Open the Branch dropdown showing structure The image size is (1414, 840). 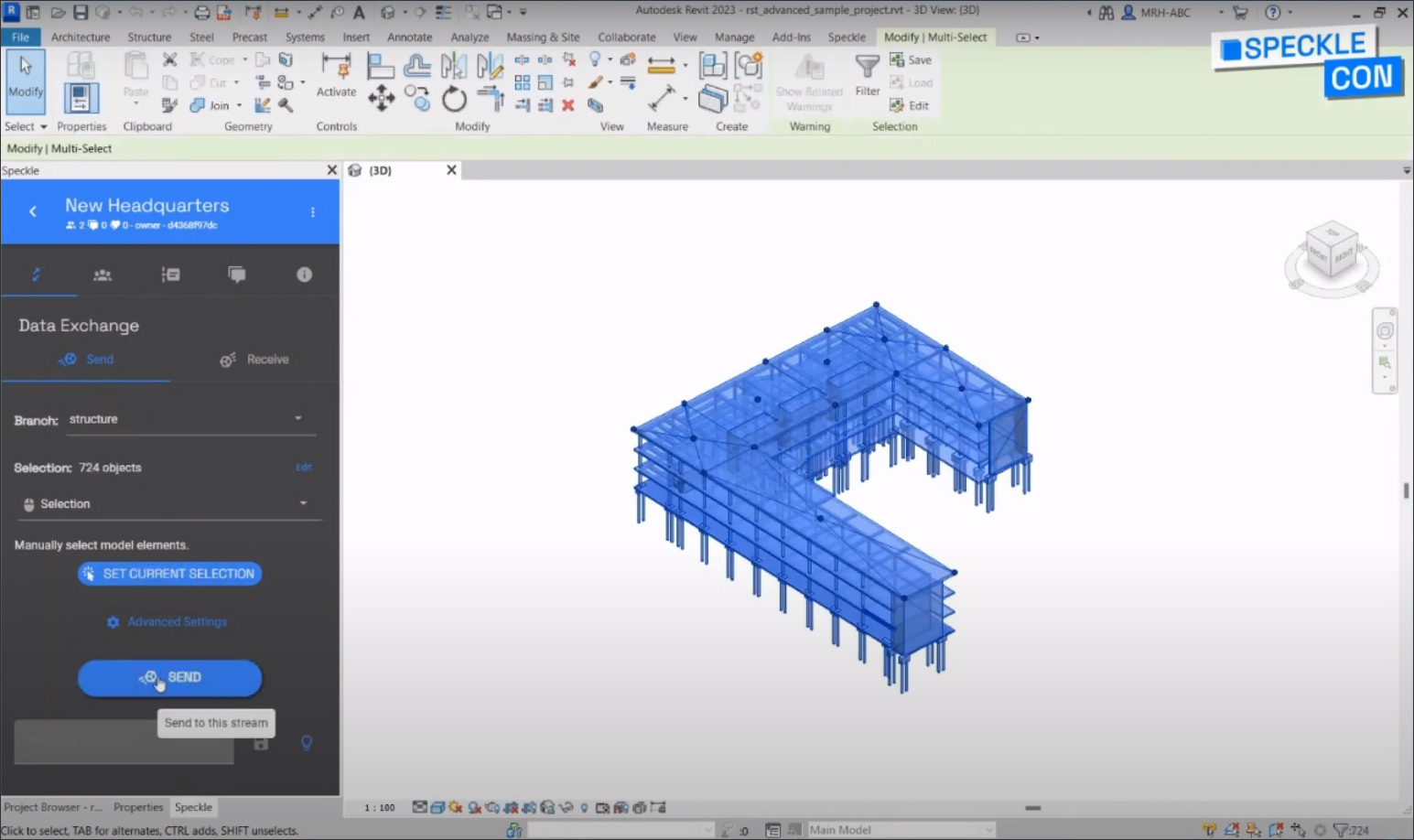(190, 419)
